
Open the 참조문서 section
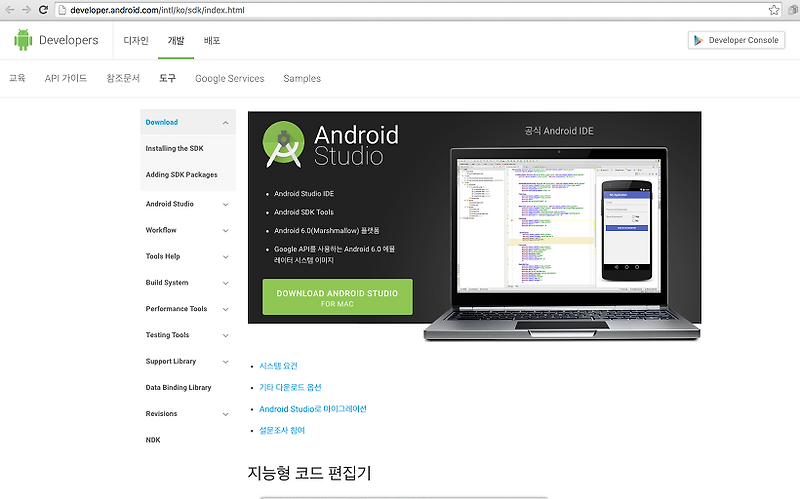(122, 78)
